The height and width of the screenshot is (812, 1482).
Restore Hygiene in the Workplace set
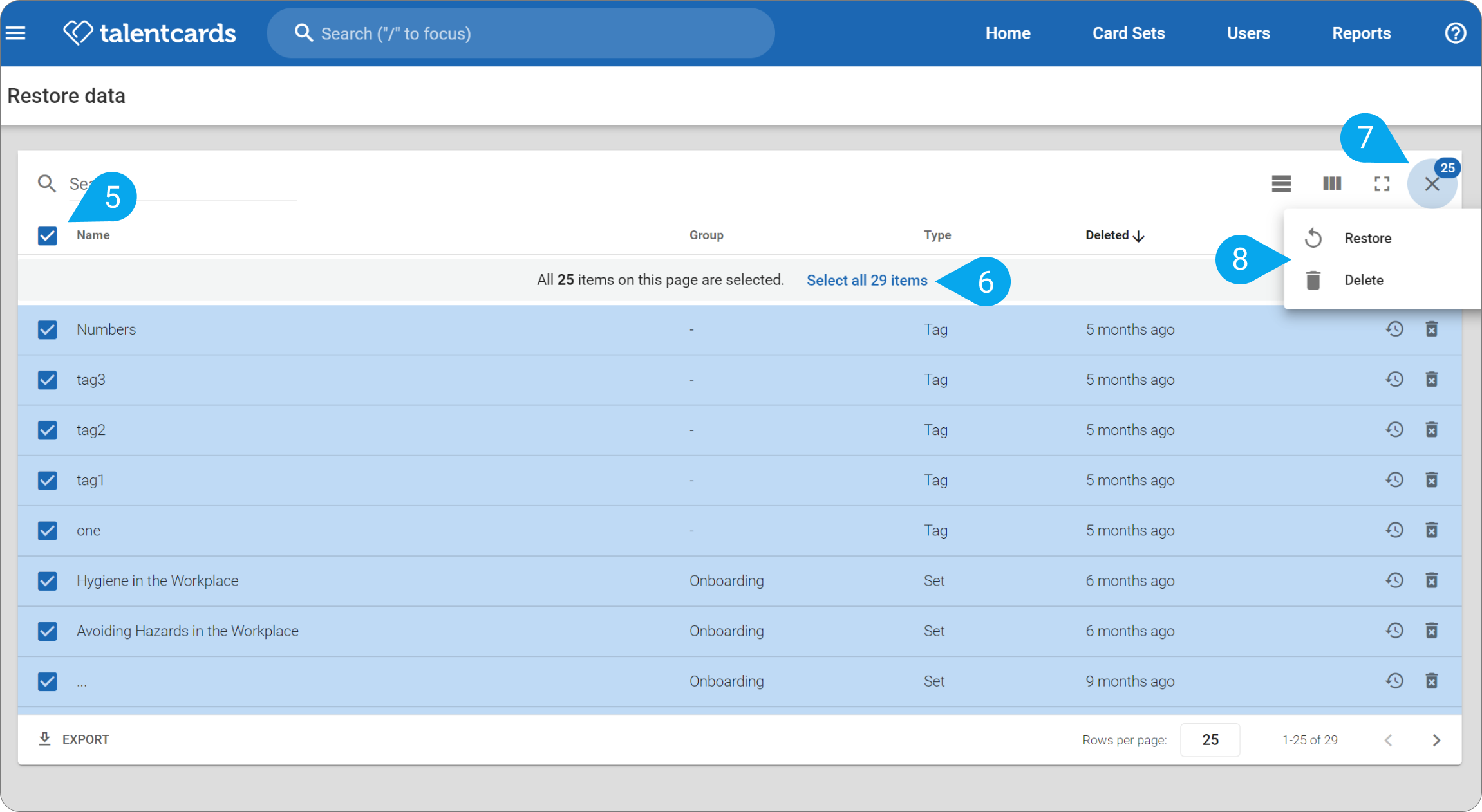[1394, 580]
